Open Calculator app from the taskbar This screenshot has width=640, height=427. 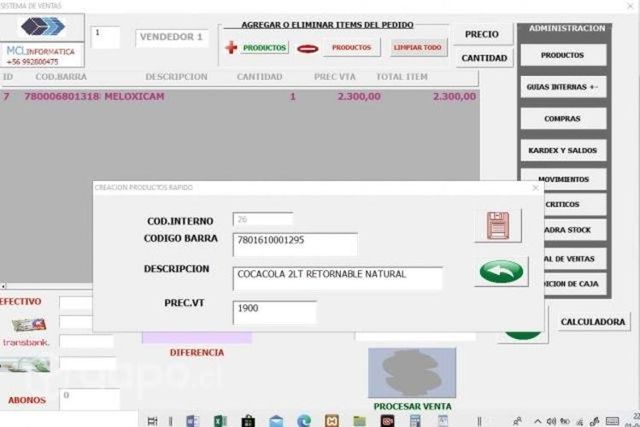coord(415,421)
